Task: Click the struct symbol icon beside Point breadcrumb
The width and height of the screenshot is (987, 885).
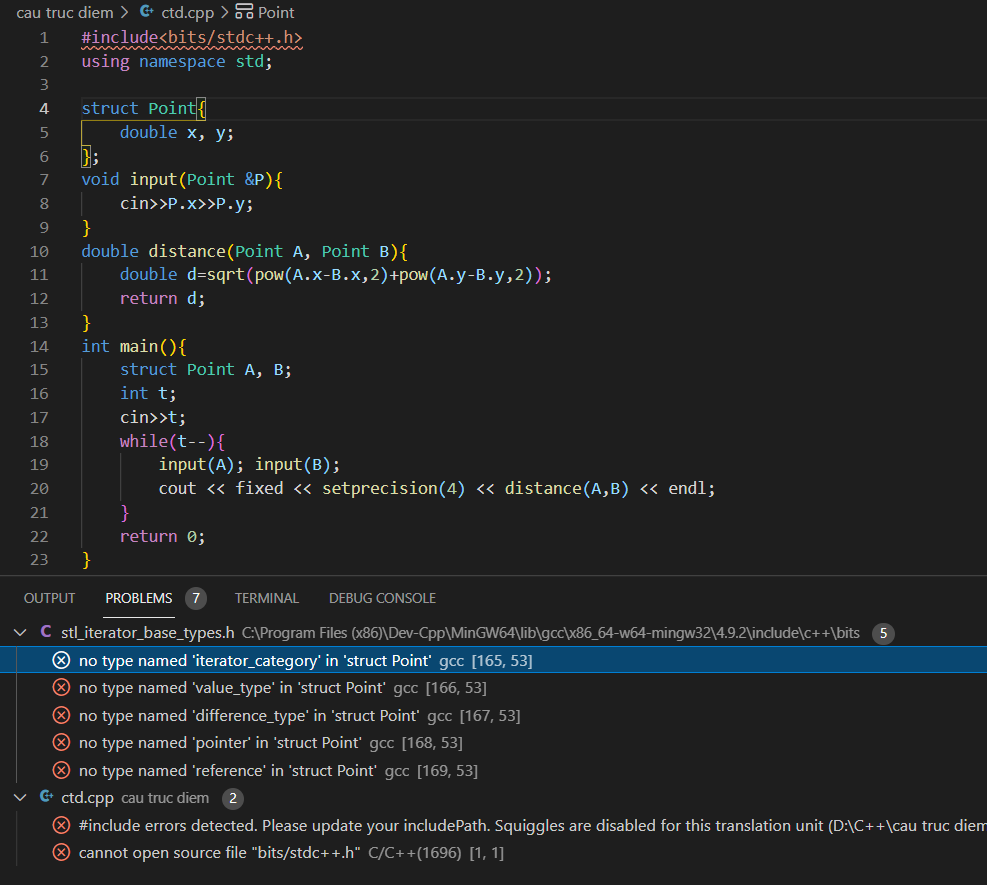Action: (x=244, y=11)
